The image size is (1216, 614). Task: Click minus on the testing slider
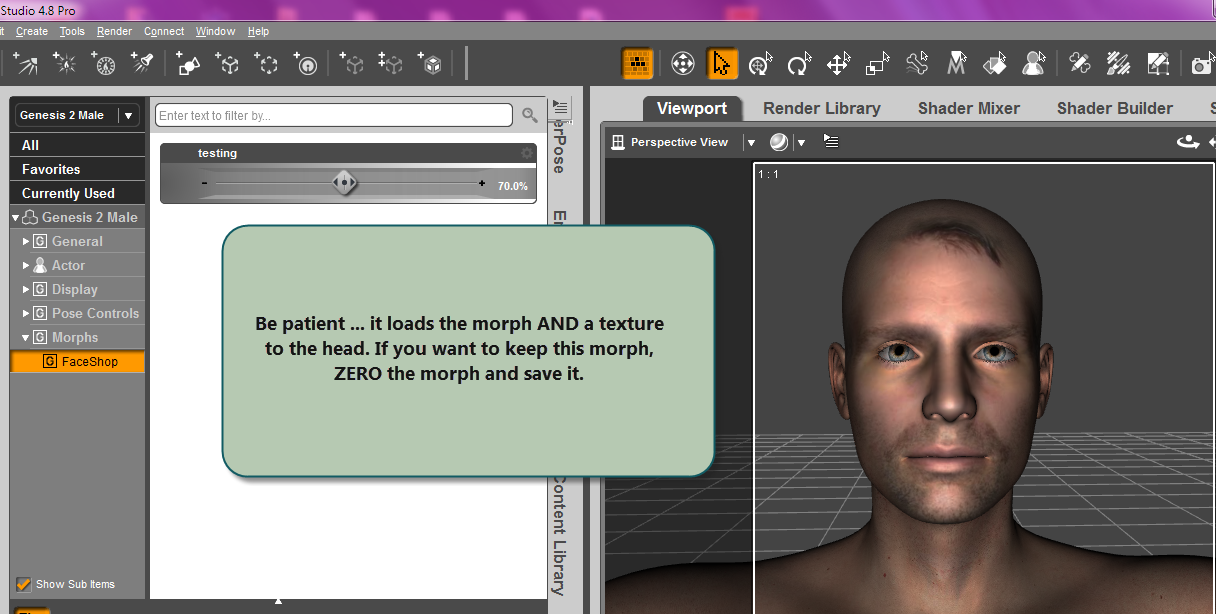coord(204,183)
